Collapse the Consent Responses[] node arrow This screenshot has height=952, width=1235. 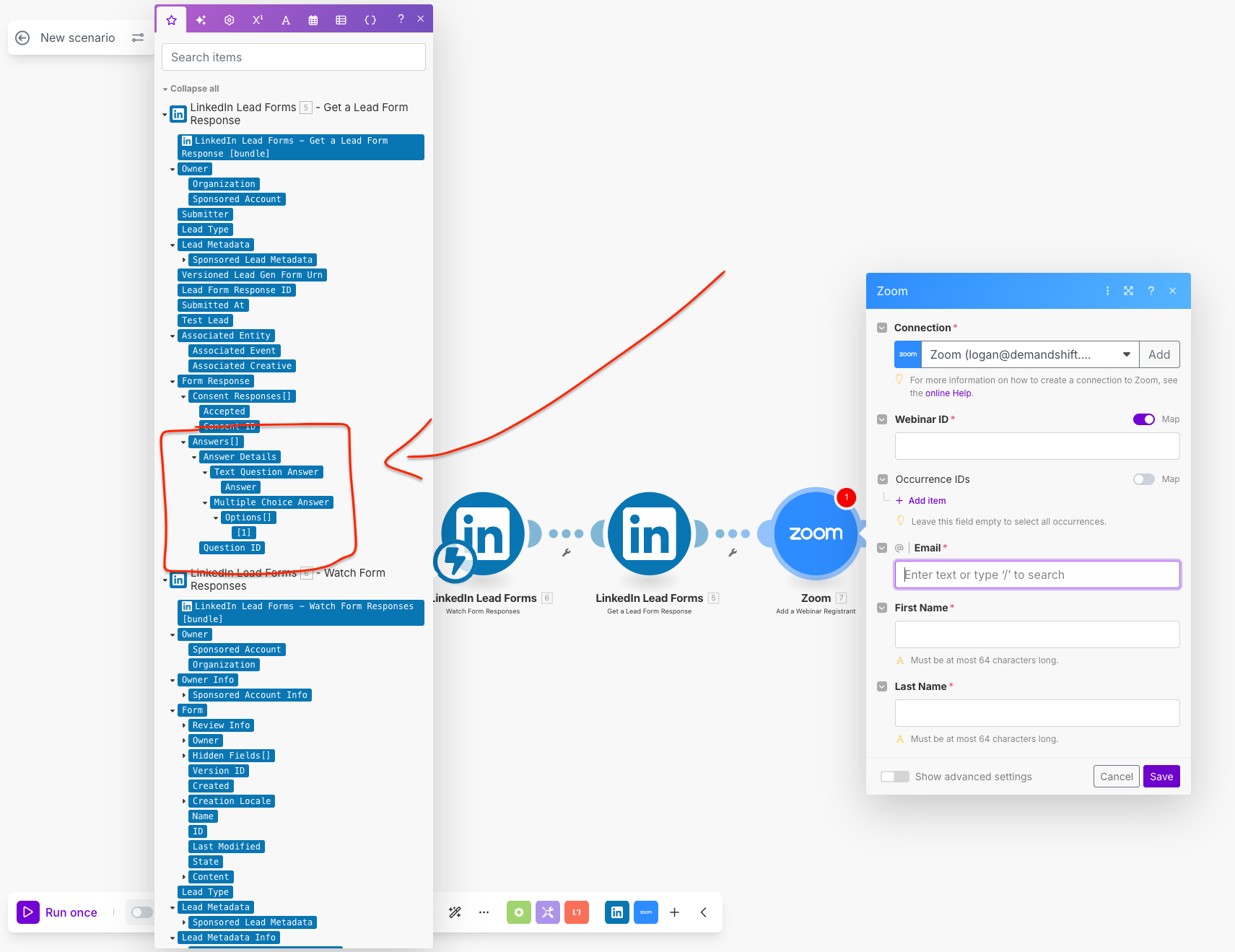pos(183,397)
